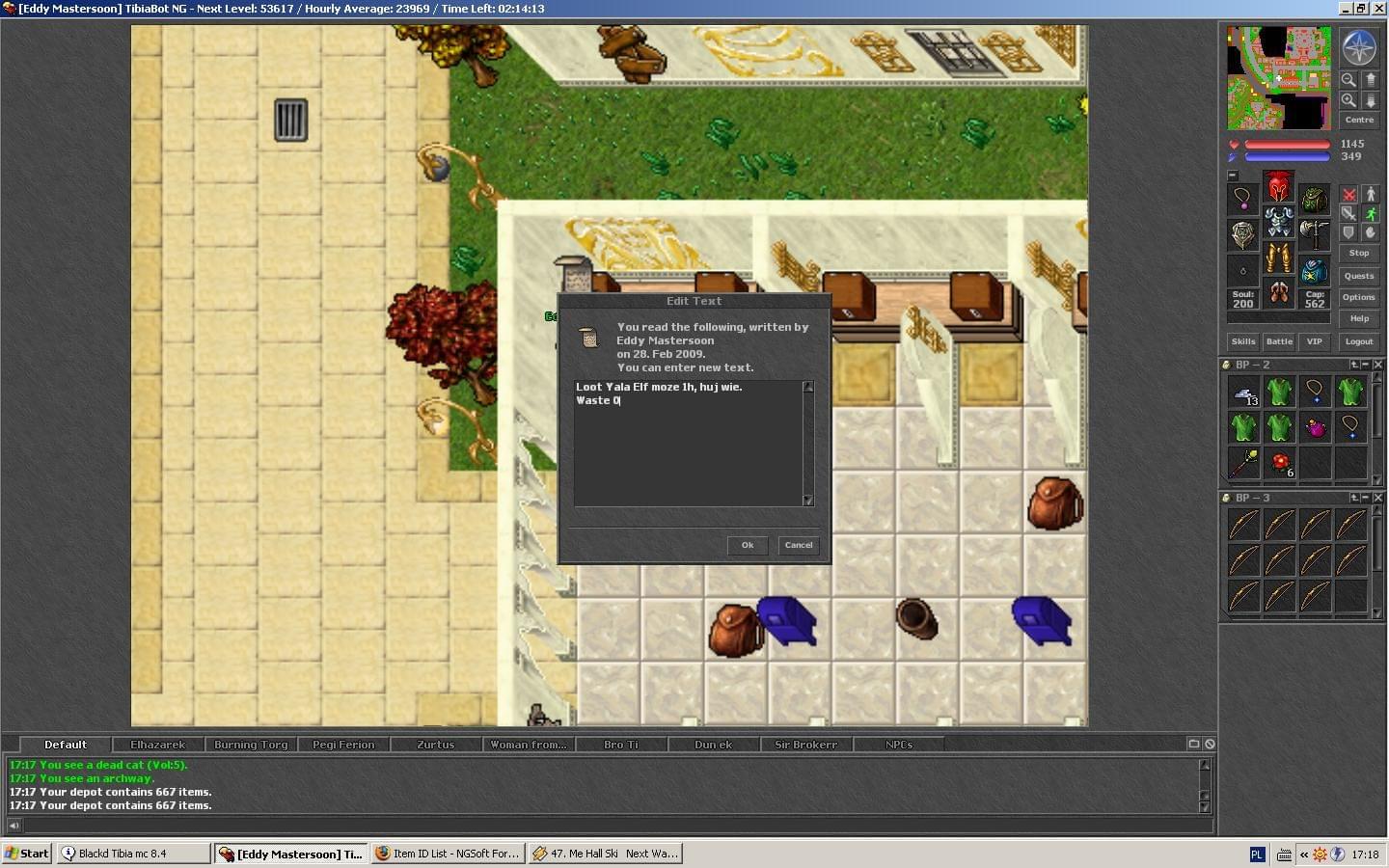Minimize the BP-3 container
Screen dimensions: 1389x868
(1366, 498)
